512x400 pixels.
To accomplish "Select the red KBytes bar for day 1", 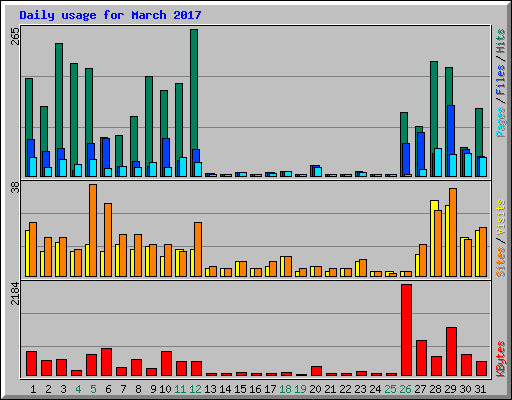I will tap(32, 363).
